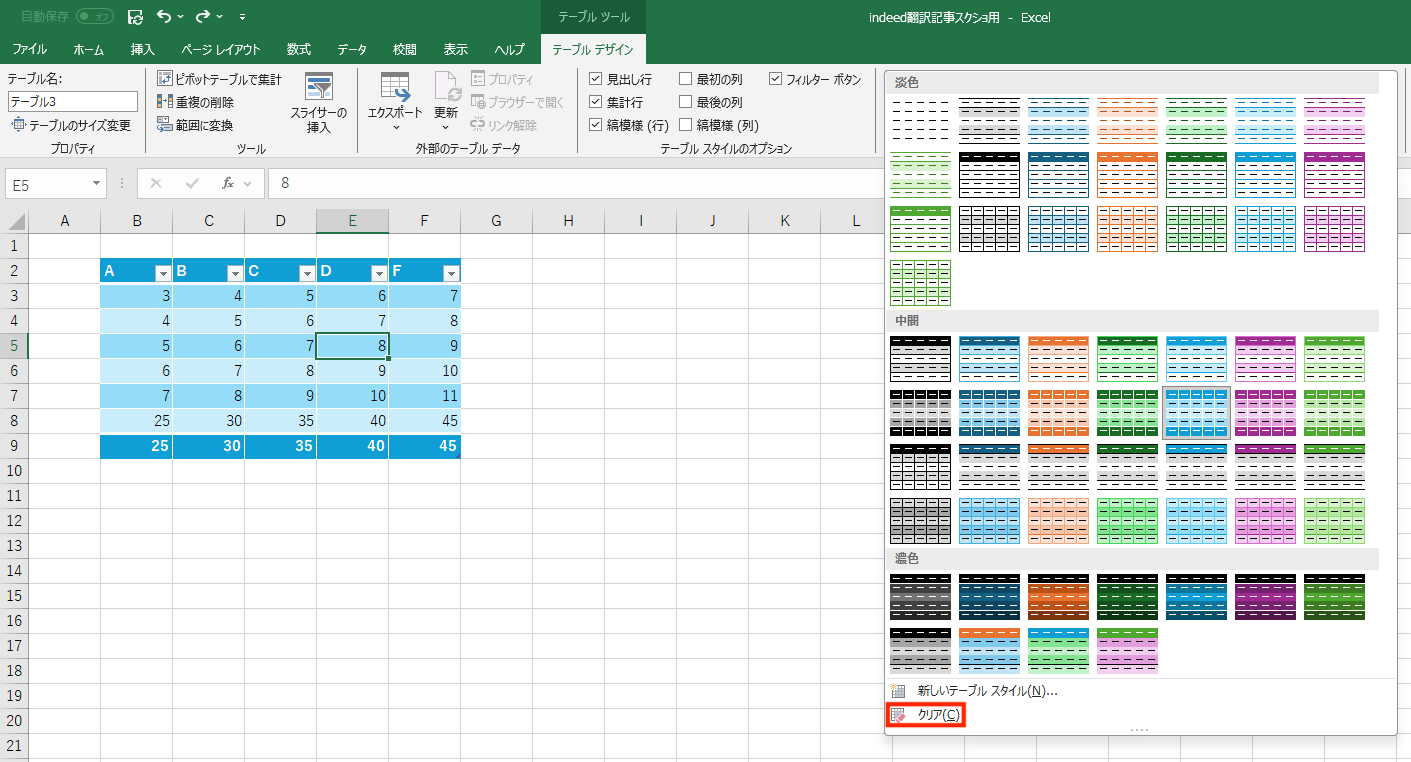Open filter dropdown on table header A

tap(163, 274)
